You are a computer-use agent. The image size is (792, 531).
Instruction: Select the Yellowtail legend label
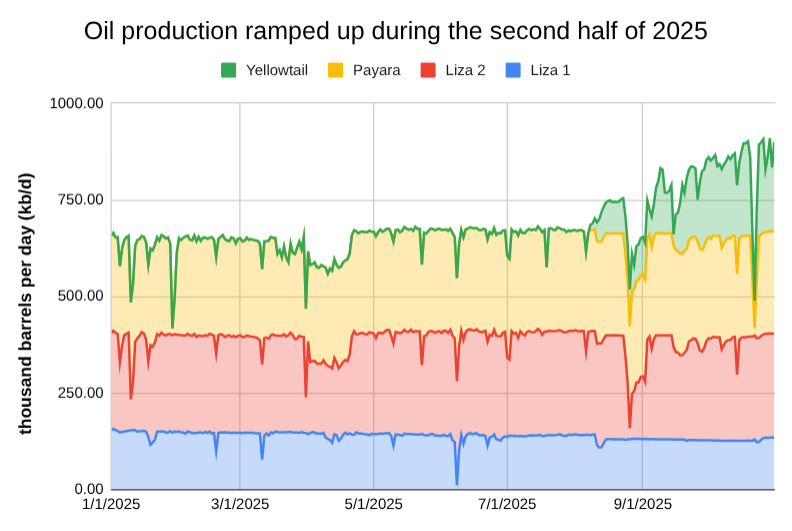277,70
